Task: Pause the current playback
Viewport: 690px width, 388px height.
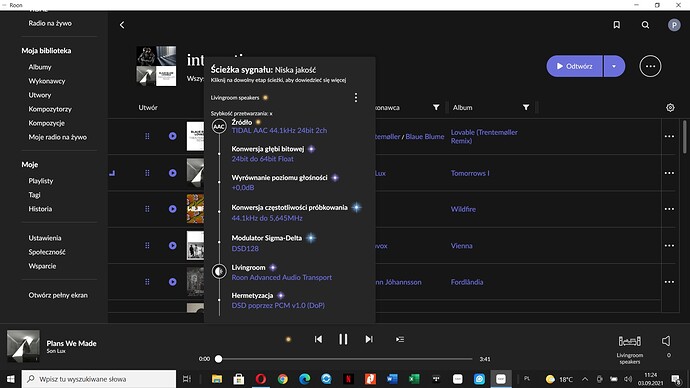Action: click(x=343, y=339)
